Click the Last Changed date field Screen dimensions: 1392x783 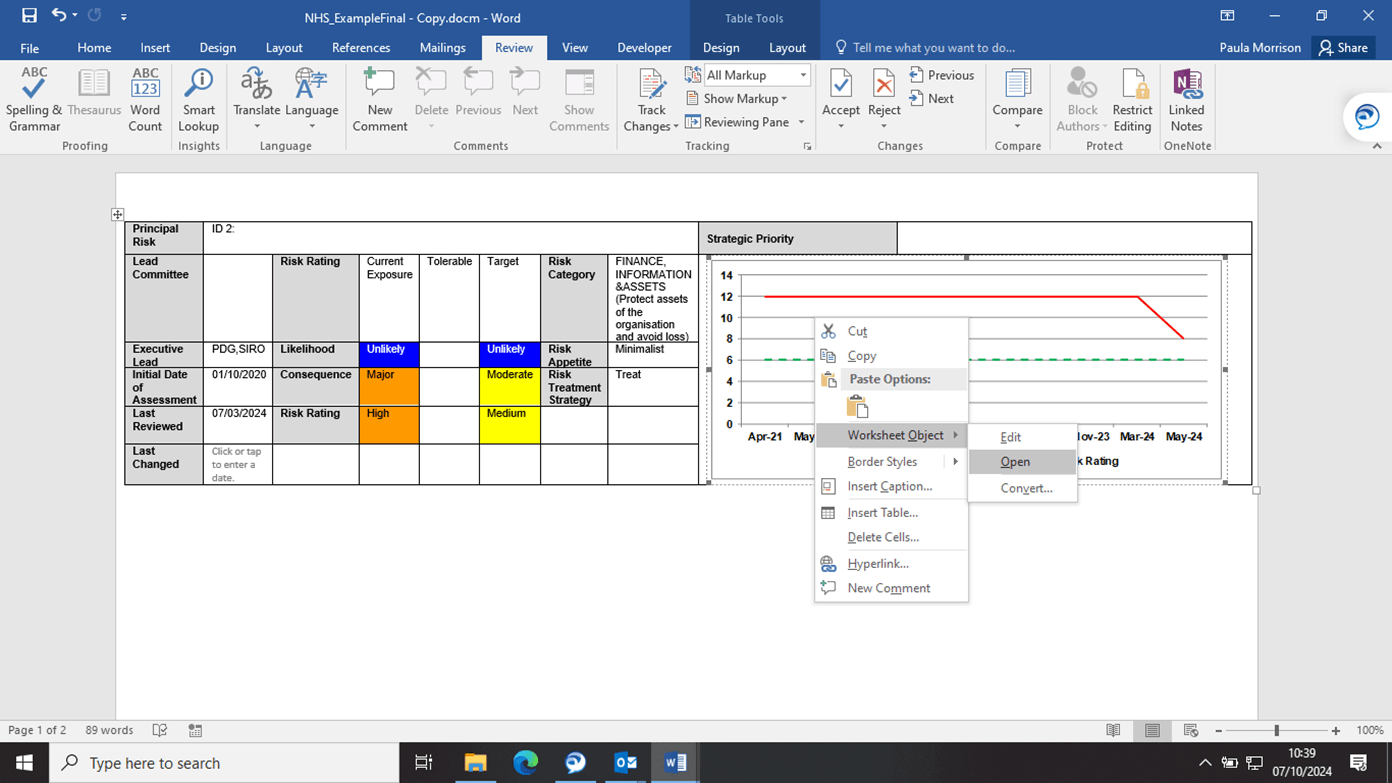237,465
